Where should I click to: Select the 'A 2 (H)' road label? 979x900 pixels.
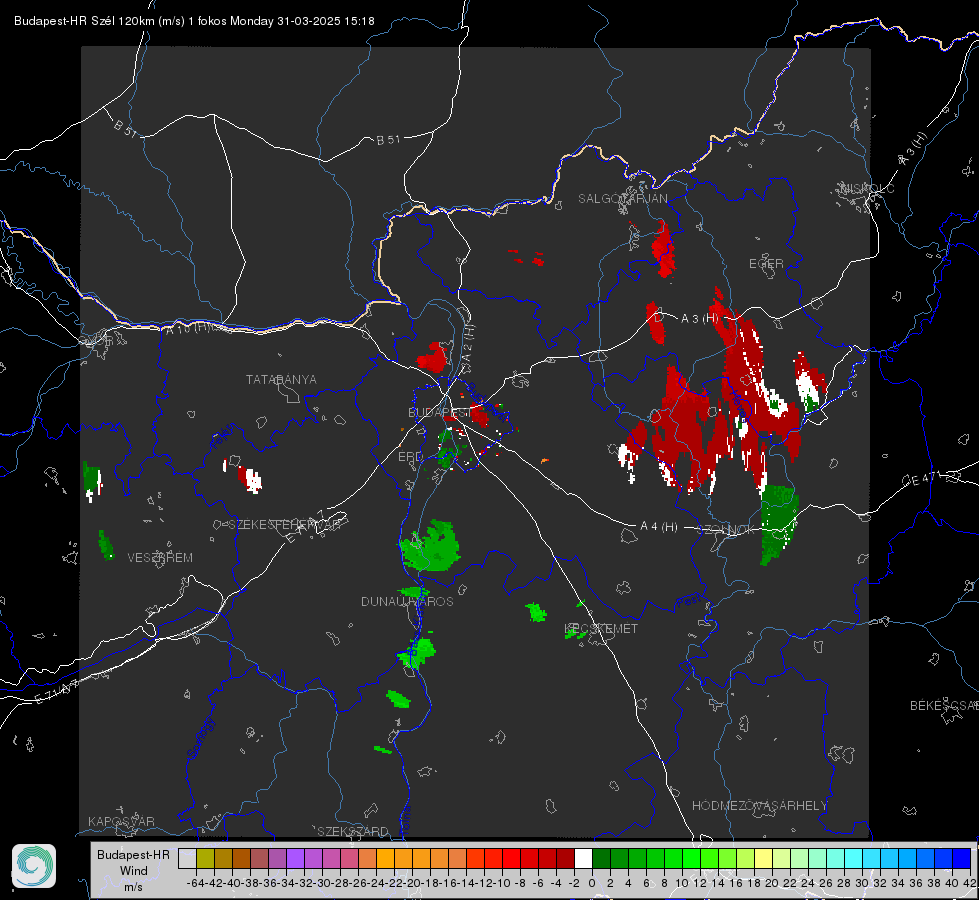tap(467, 344)
